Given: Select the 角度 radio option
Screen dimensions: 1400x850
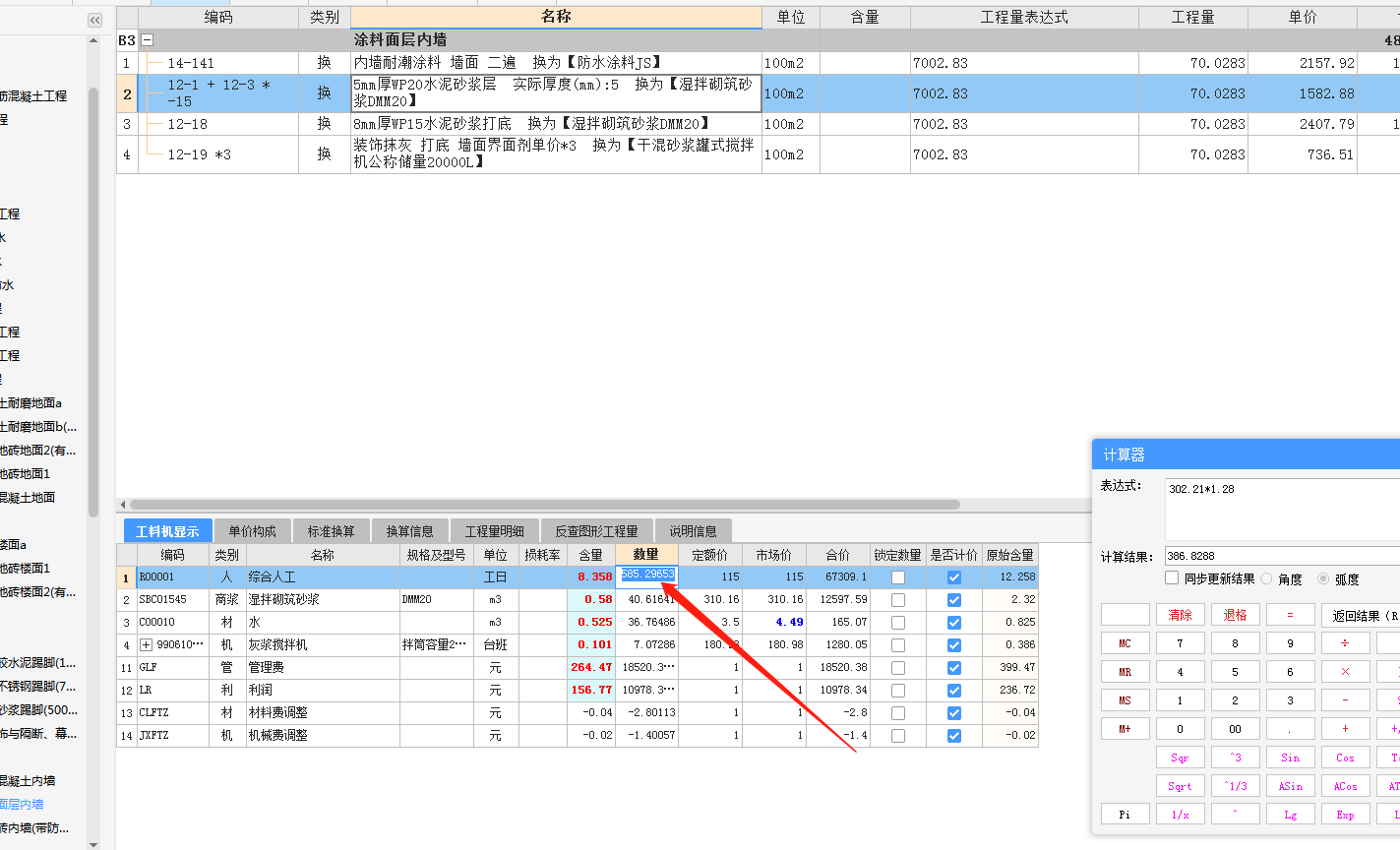Looking at the screenshot, I should [1266, 579].
